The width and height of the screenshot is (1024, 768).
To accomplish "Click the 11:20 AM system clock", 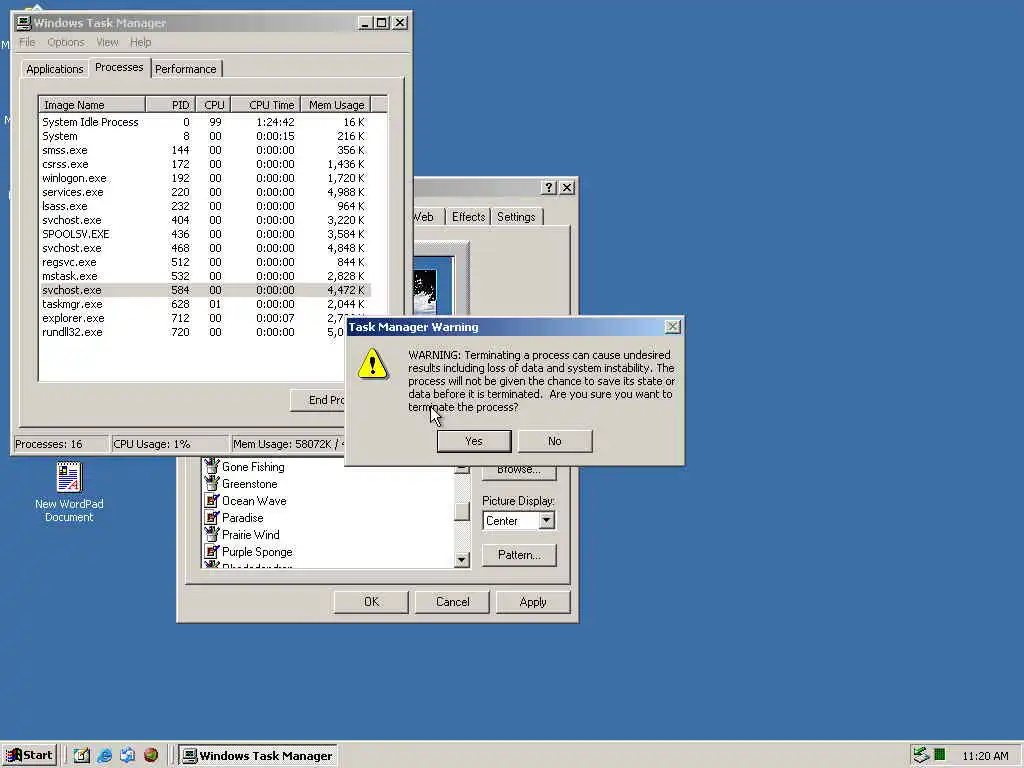I will 985,756.
